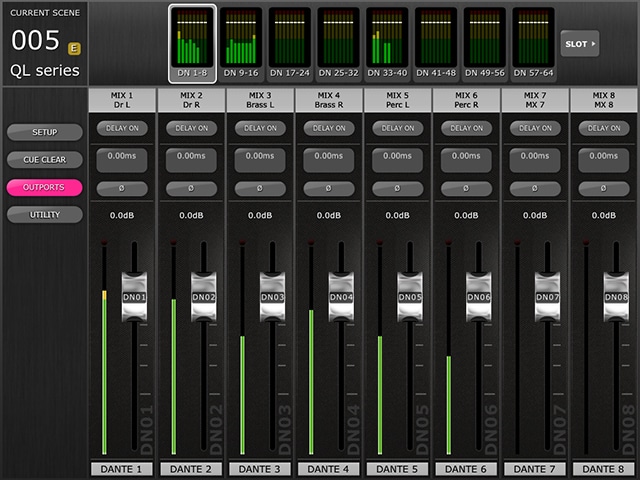Switch to DN 33-40 meter bank

click(386, 42)
